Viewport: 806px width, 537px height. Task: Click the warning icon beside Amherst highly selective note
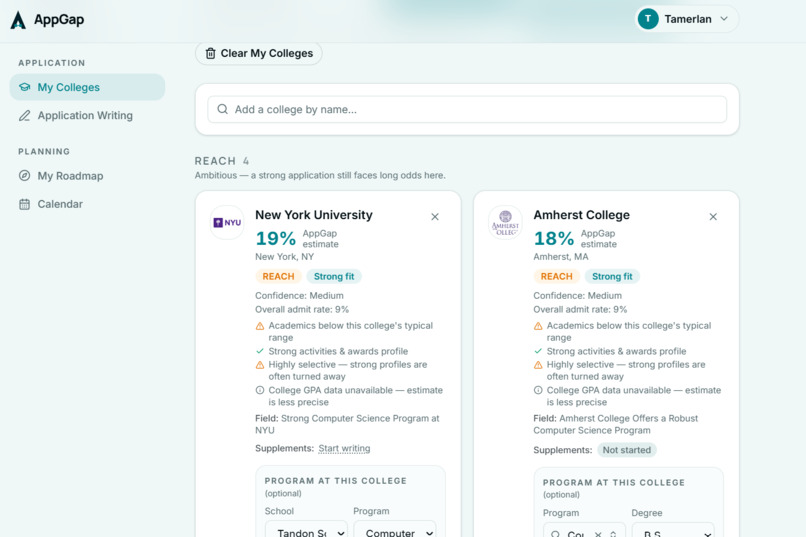tap(538, 365)
